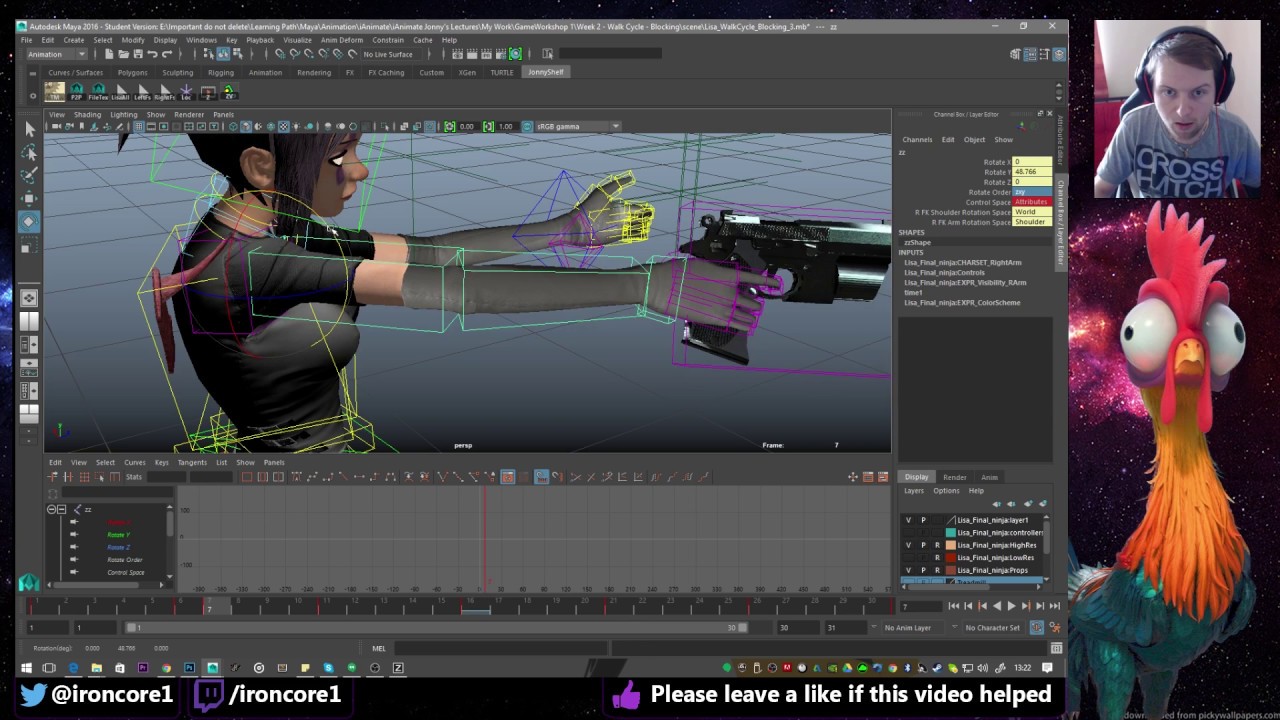Open the sRGB gamma view transform dropdown
This screenshot has width=1280, height=720.
point(578,126)
